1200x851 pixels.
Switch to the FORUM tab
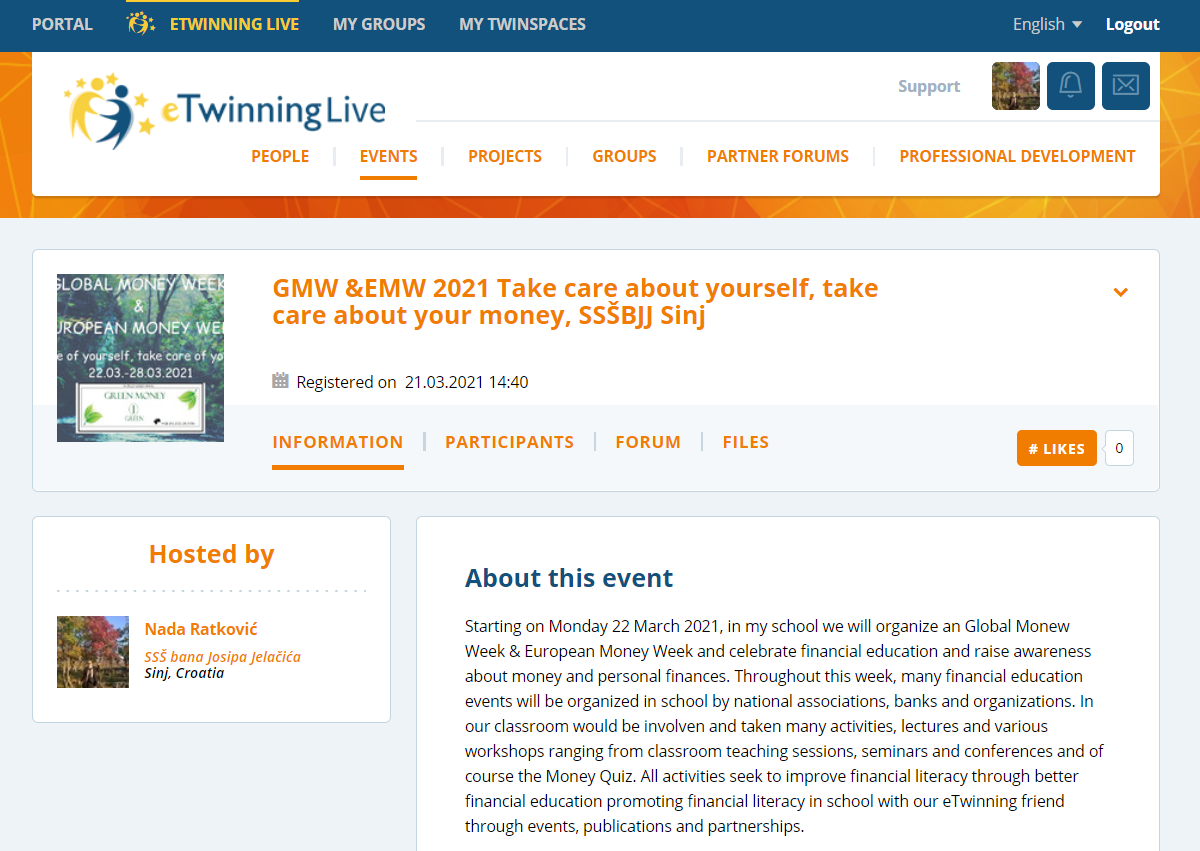648,442
